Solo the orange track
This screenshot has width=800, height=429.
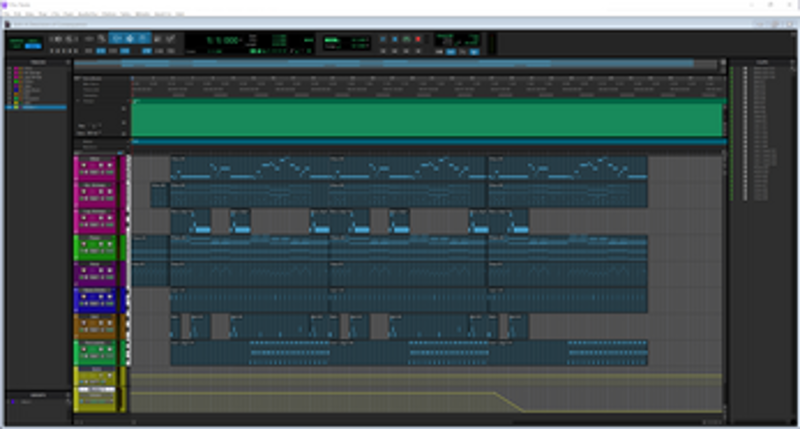pos(101,323)
